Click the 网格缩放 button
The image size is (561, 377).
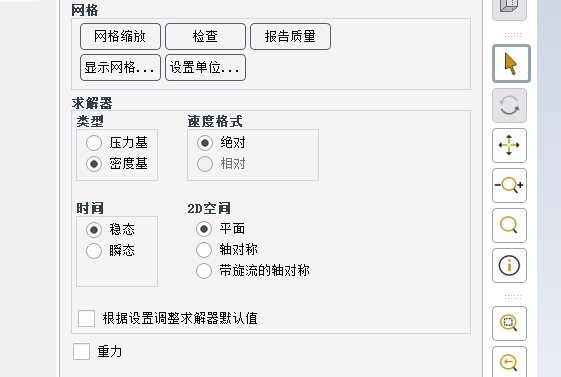click(120, 36)
